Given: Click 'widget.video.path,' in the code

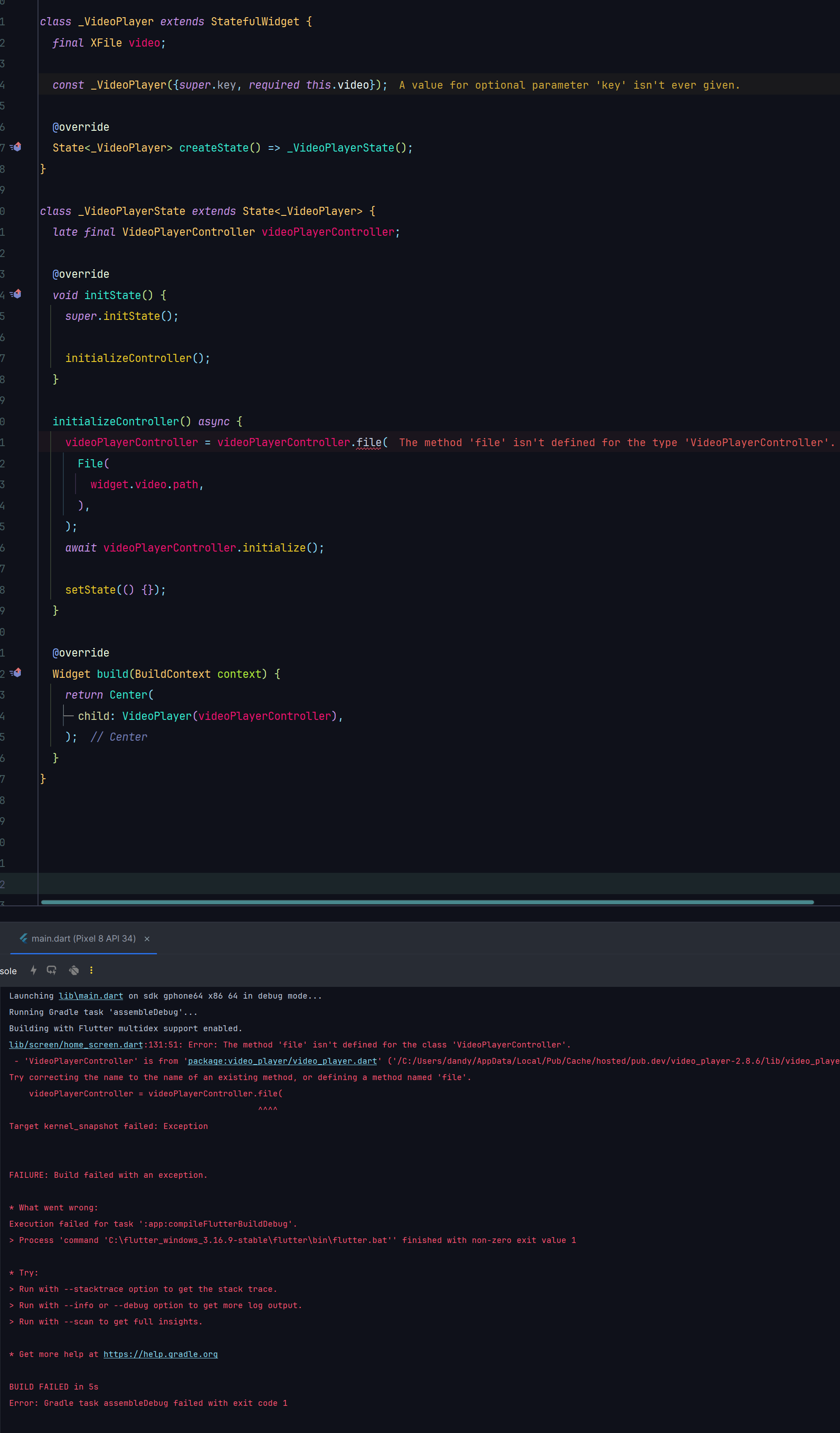Looking at the screenshot, I should click(147, 485).
